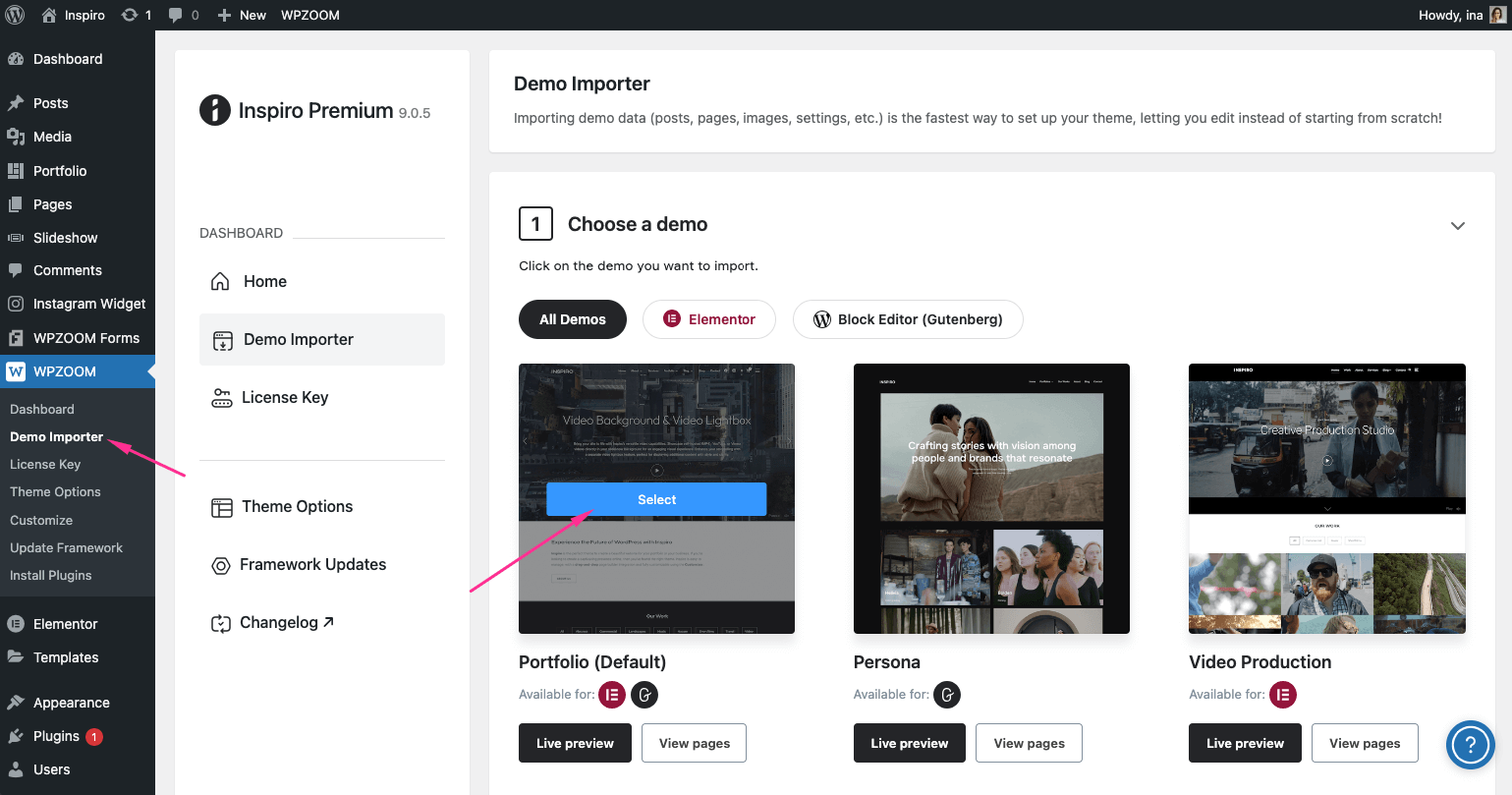
Task: Open the Howdy, ina account menu
Action: pyautogui.click(x=1461, y=15)
